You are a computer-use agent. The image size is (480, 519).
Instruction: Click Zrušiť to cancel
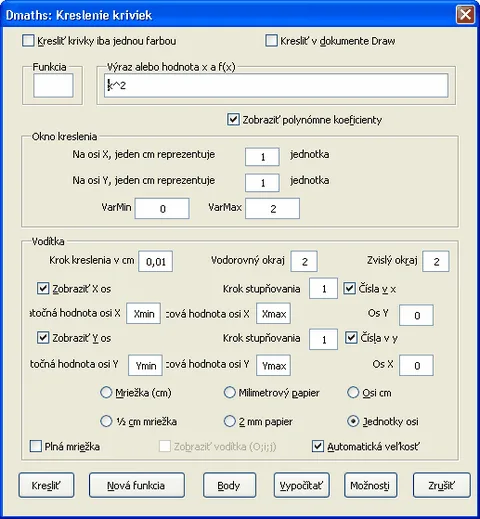(x=442, y=485)
